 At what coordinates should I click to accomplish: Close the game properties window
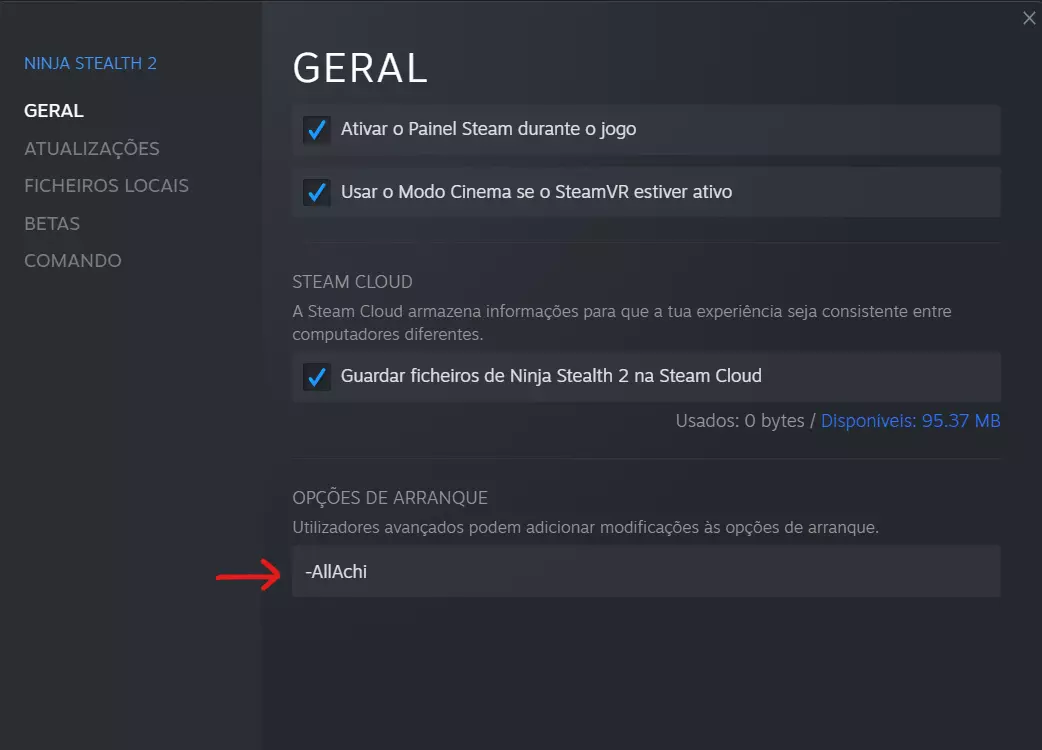1029,18
